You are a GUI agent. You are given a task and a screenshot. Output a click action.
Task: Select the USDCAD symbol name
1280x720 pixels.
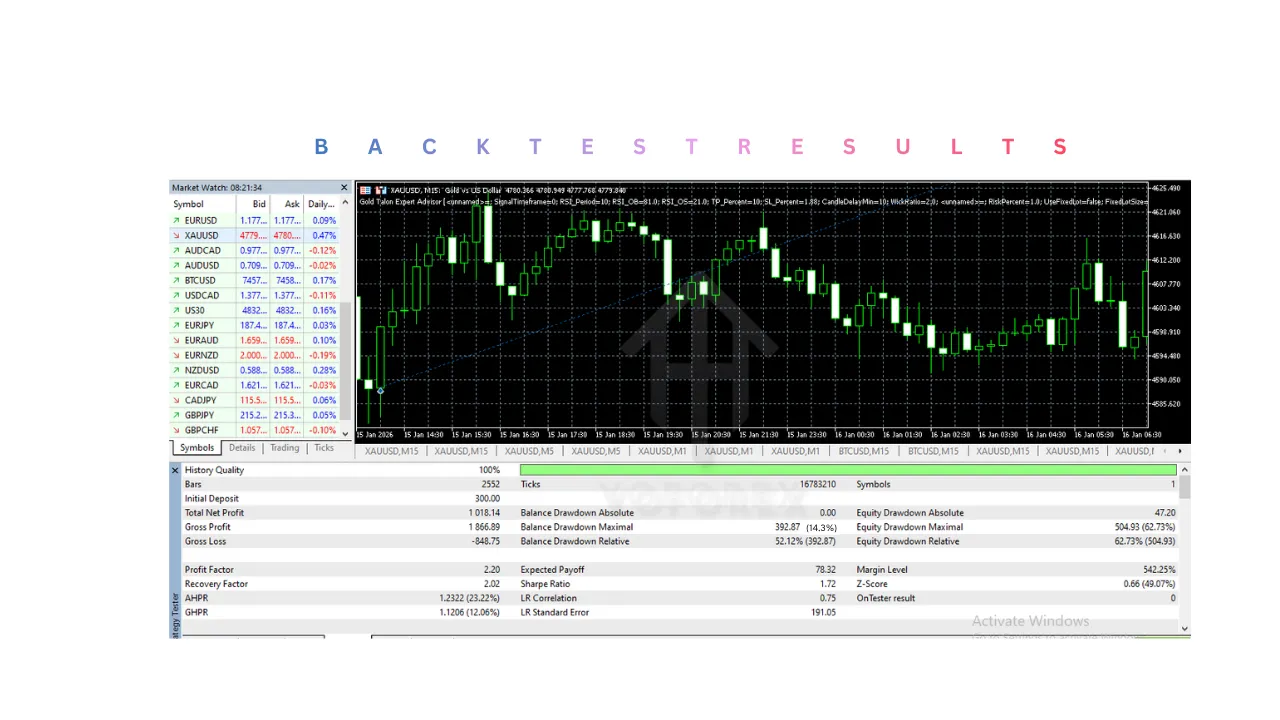202,295
